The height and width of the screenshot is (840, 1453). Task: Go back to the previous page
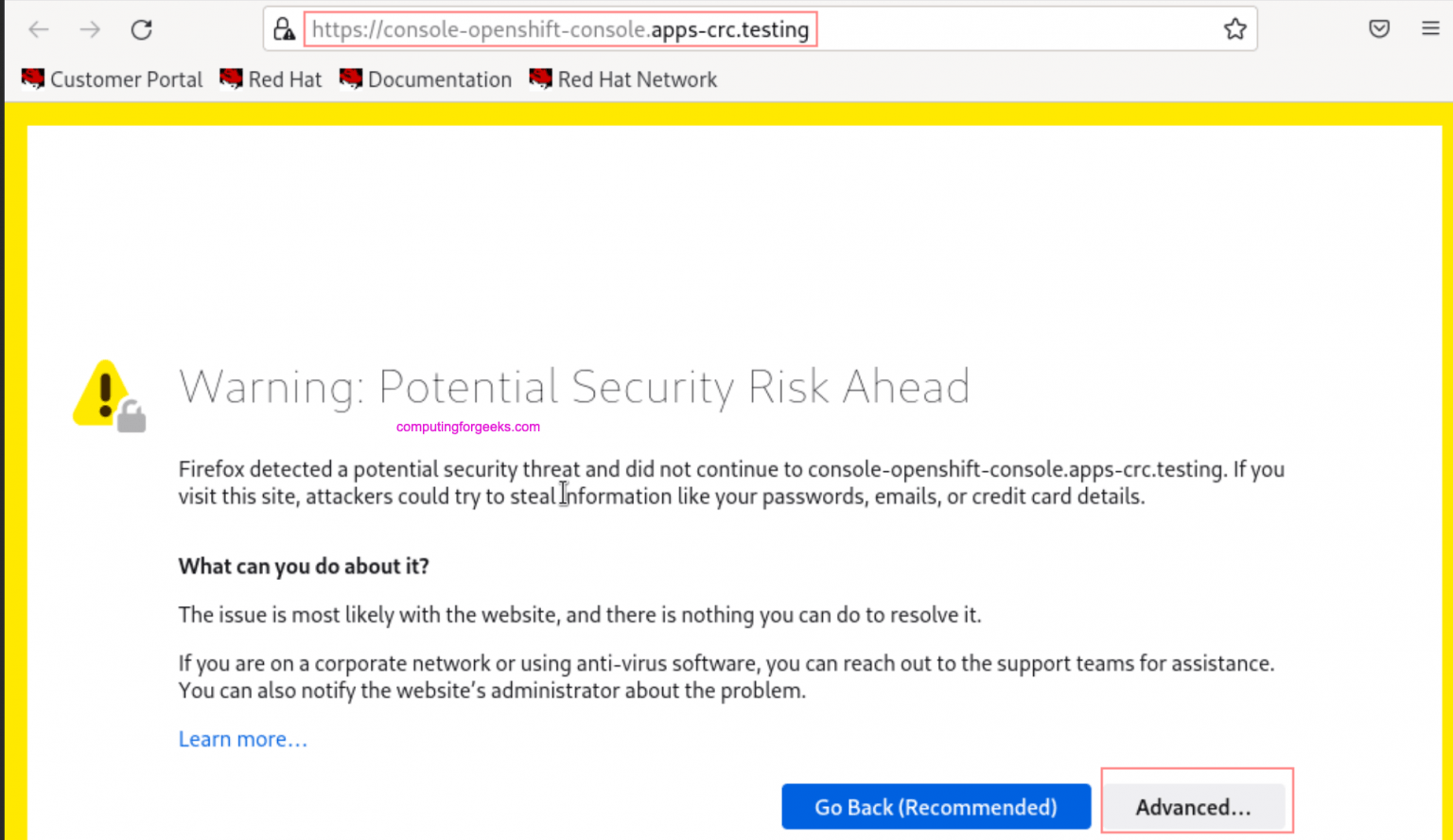coord(39,29)
